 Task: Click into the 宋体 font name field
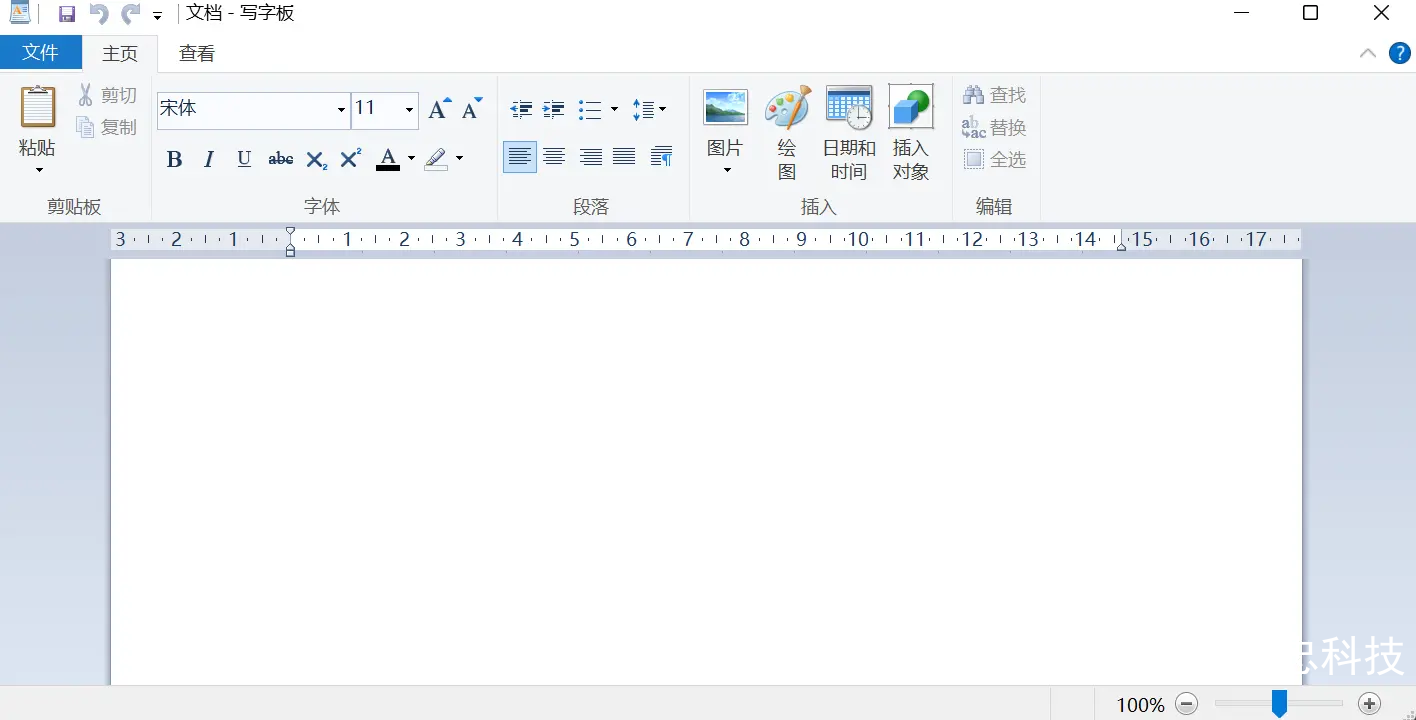(245, 109)
